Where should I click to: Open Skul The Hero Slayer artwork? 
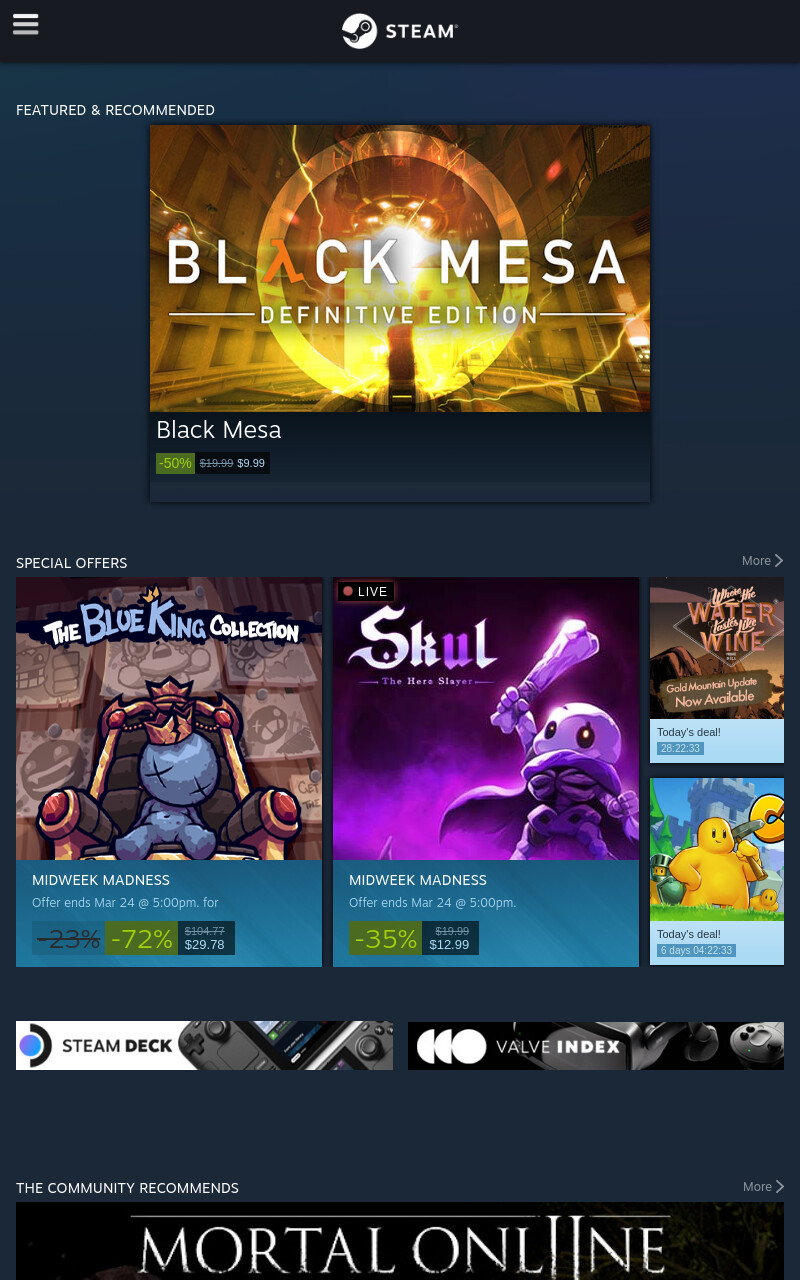click(486, 718)
